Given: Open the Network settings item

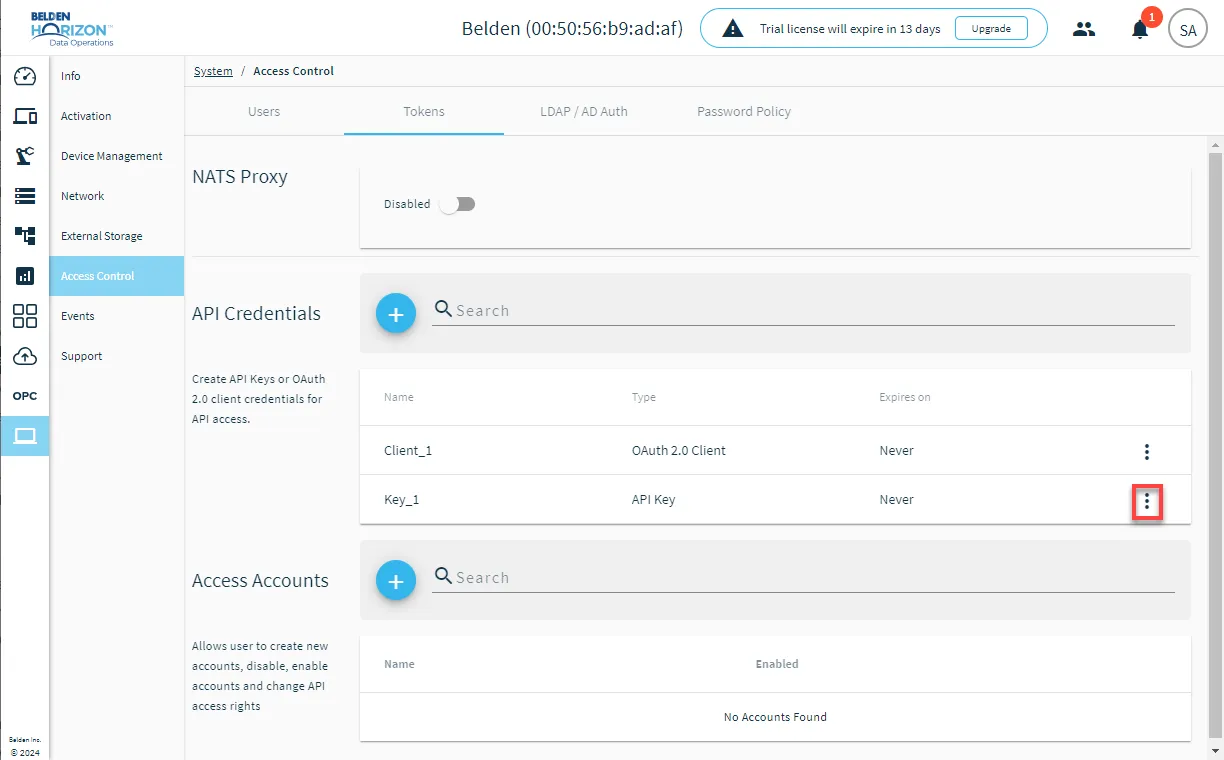Looking at the screenshot, I should (116, 196).
